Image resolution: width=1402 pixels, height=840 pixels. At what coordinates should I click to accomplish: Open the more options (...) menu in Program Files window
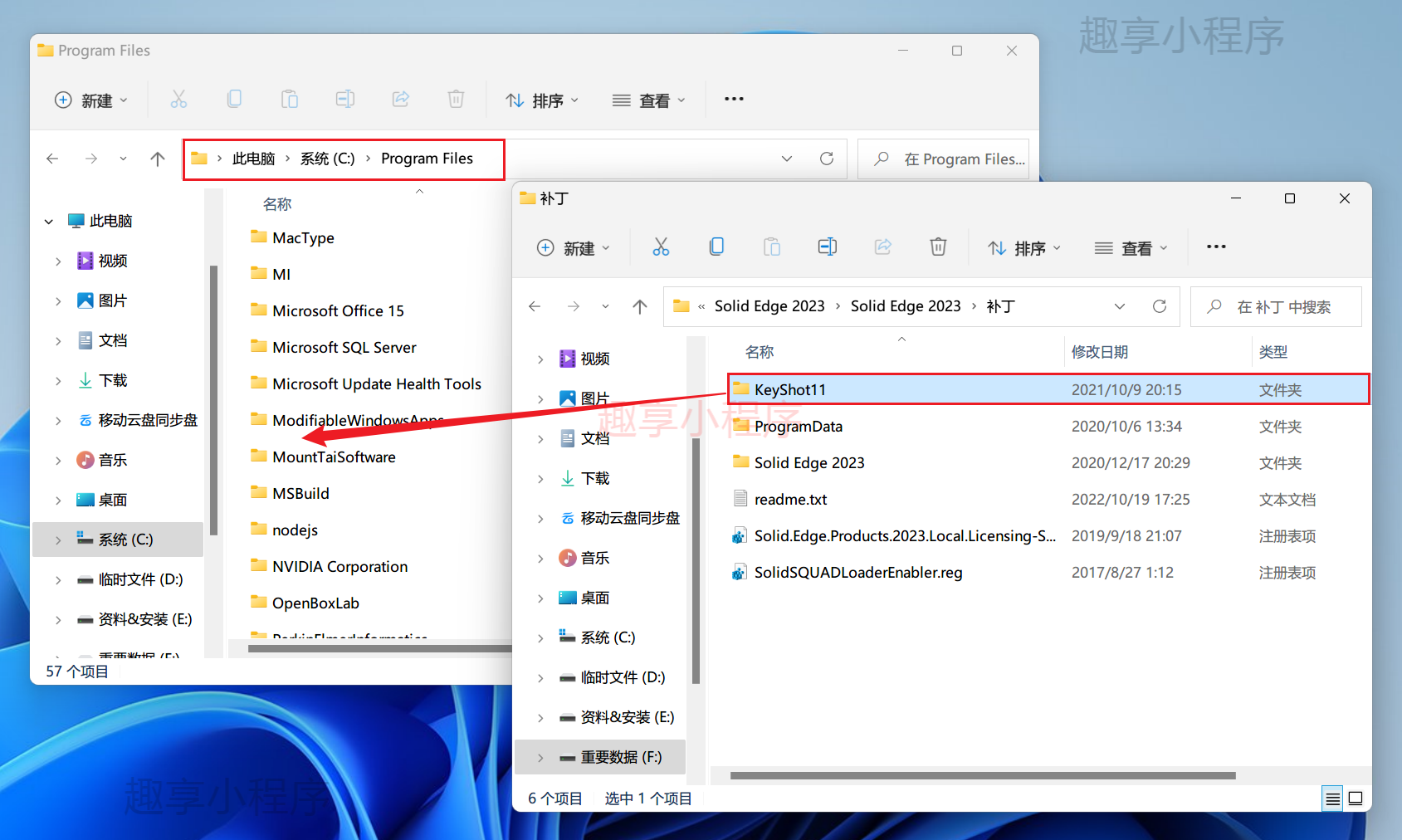click(734, 100)
